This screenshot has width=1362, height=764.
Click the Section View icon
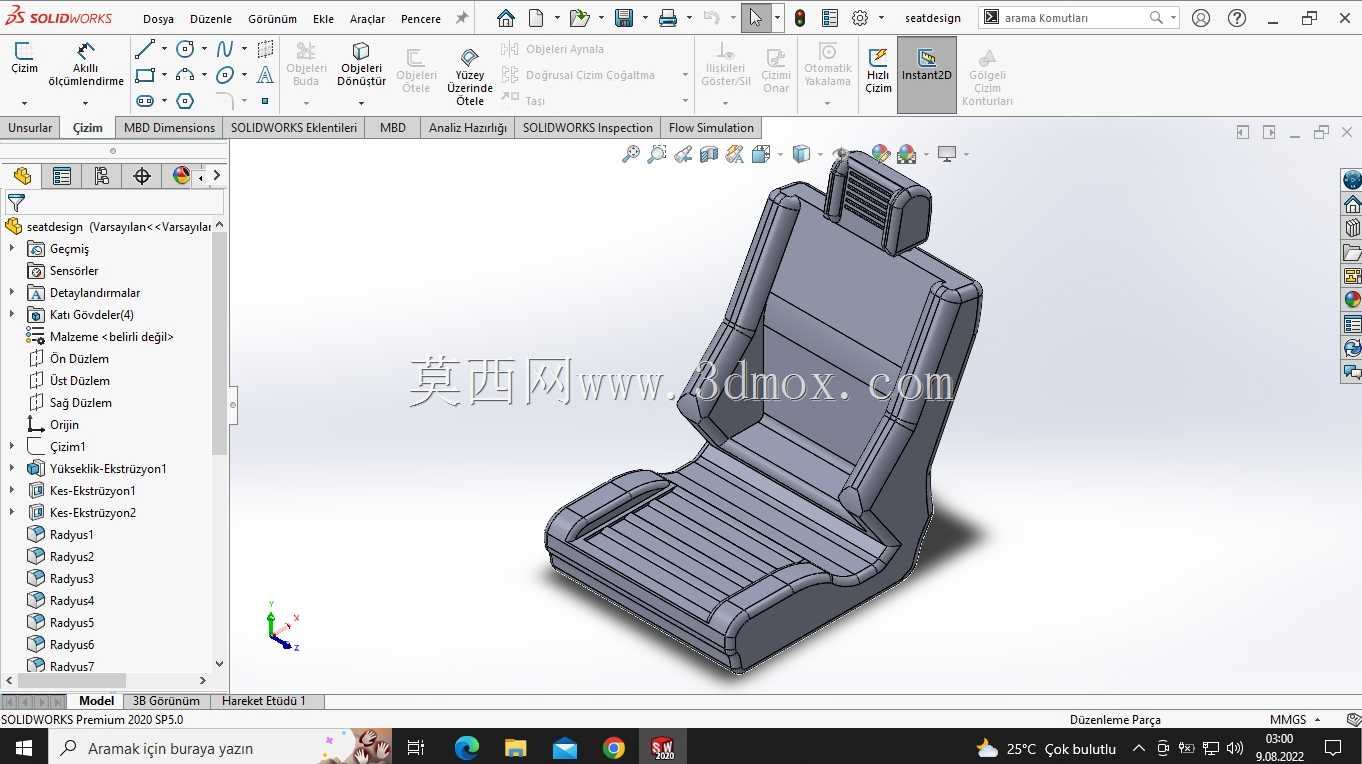pyautogui.click(x=709, y=154)
